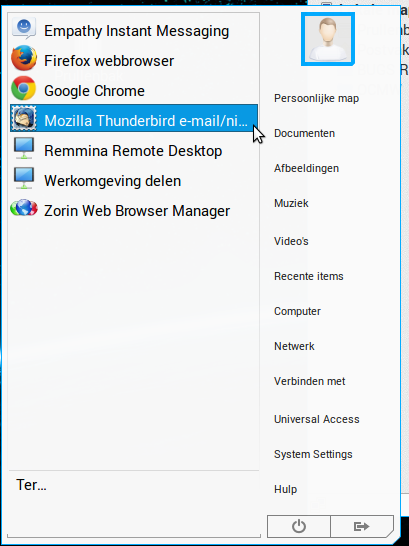This screenshot has width=409, height=546.
Task: Go to Afbeeldingen
Action: pos(306,168)
